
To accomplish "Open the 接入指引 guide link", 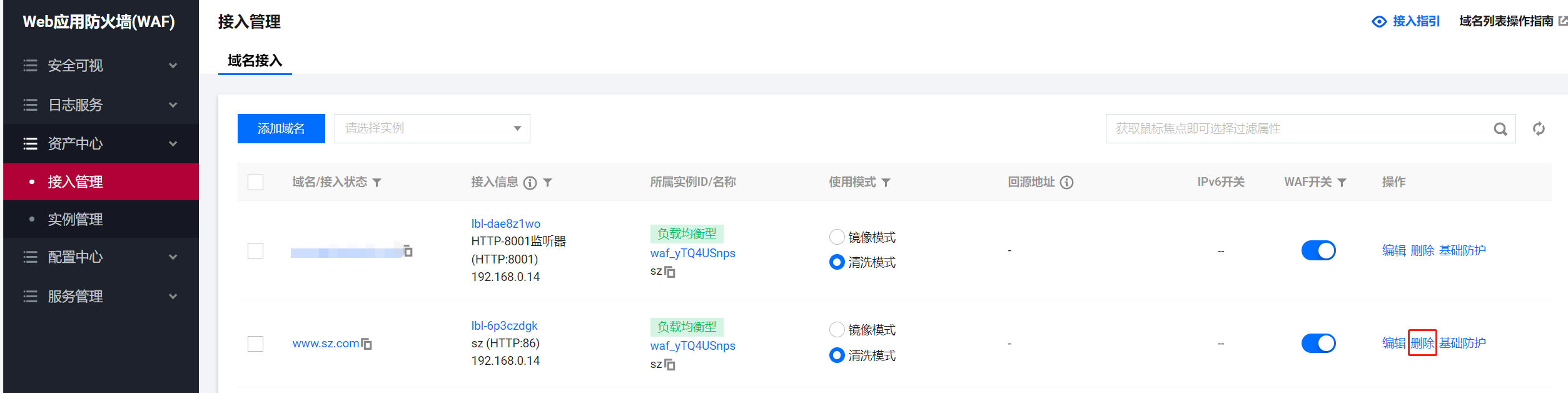I will (1407, 21).
